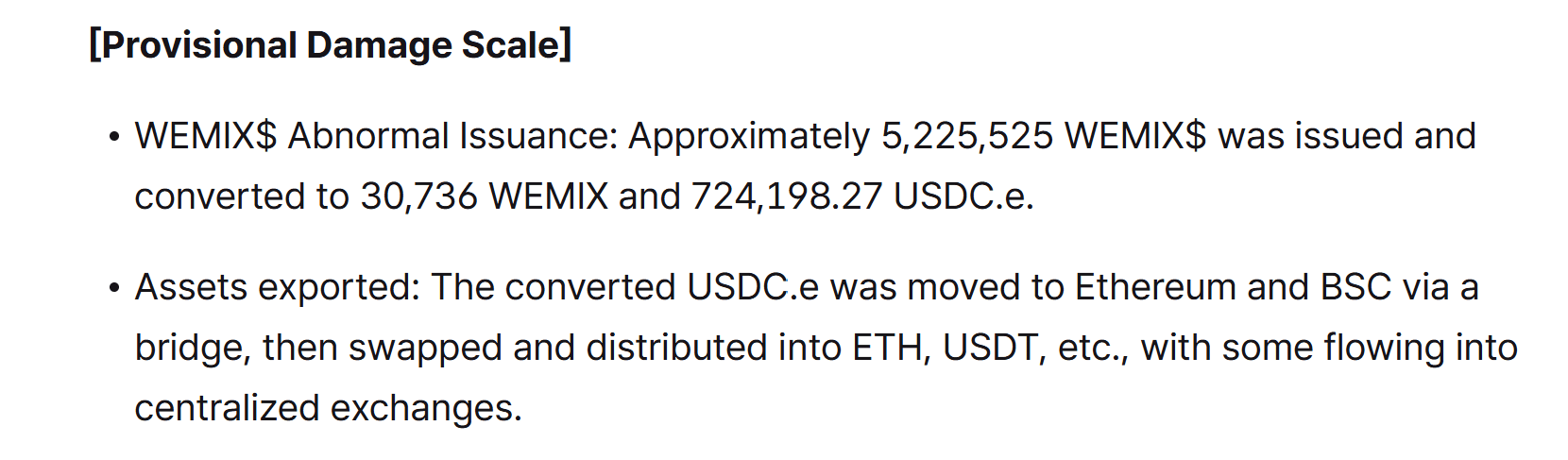Click the amount 30,736 WEMIX

point(485,196)
